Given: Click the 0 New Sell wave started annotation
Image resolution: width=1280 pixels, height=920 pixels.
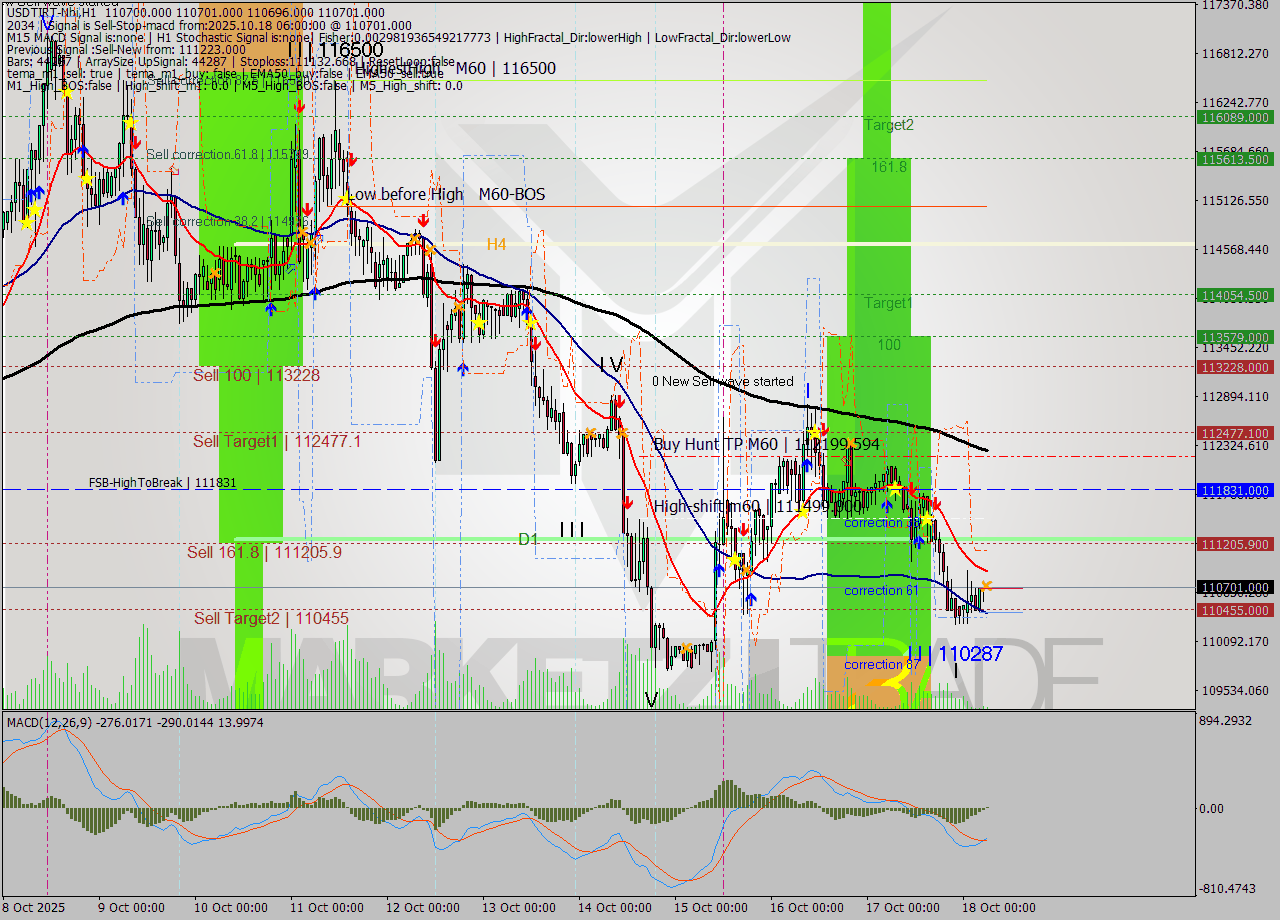Looking at the screenshot, I should [x=722, y=381].
